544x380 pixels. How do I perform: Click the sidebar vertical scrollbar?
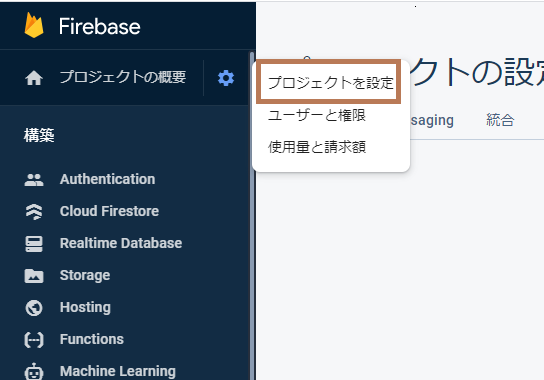point(252,215)
